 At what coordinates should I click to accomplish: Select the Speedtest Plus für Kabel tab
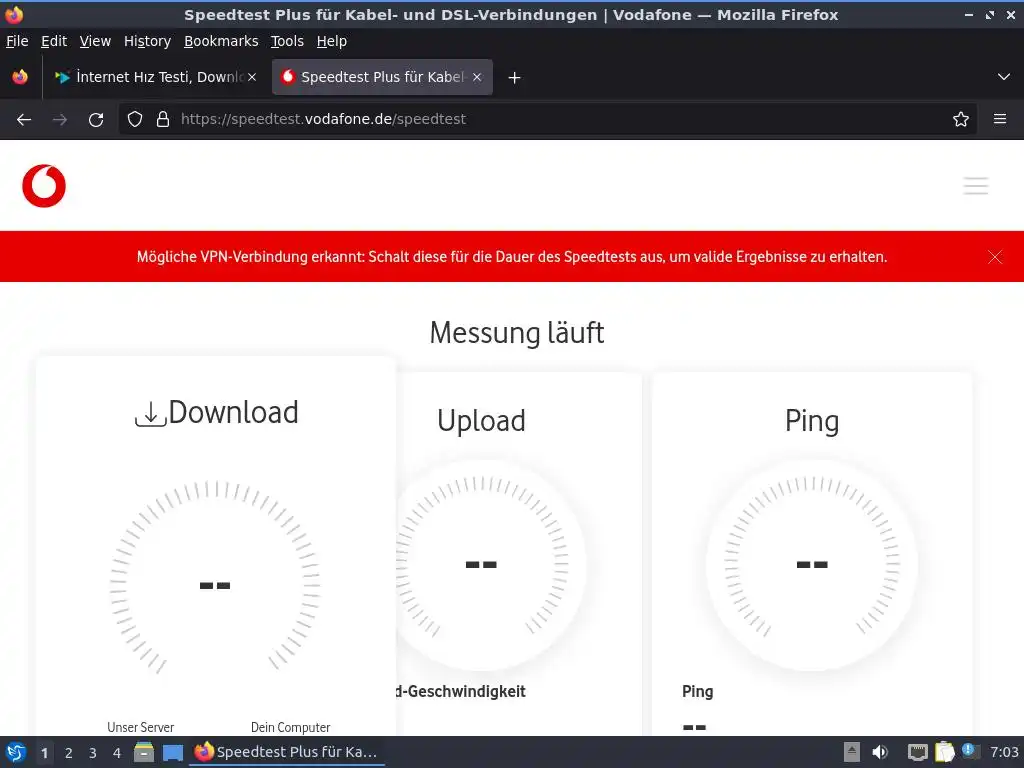(x=383, y=77)
